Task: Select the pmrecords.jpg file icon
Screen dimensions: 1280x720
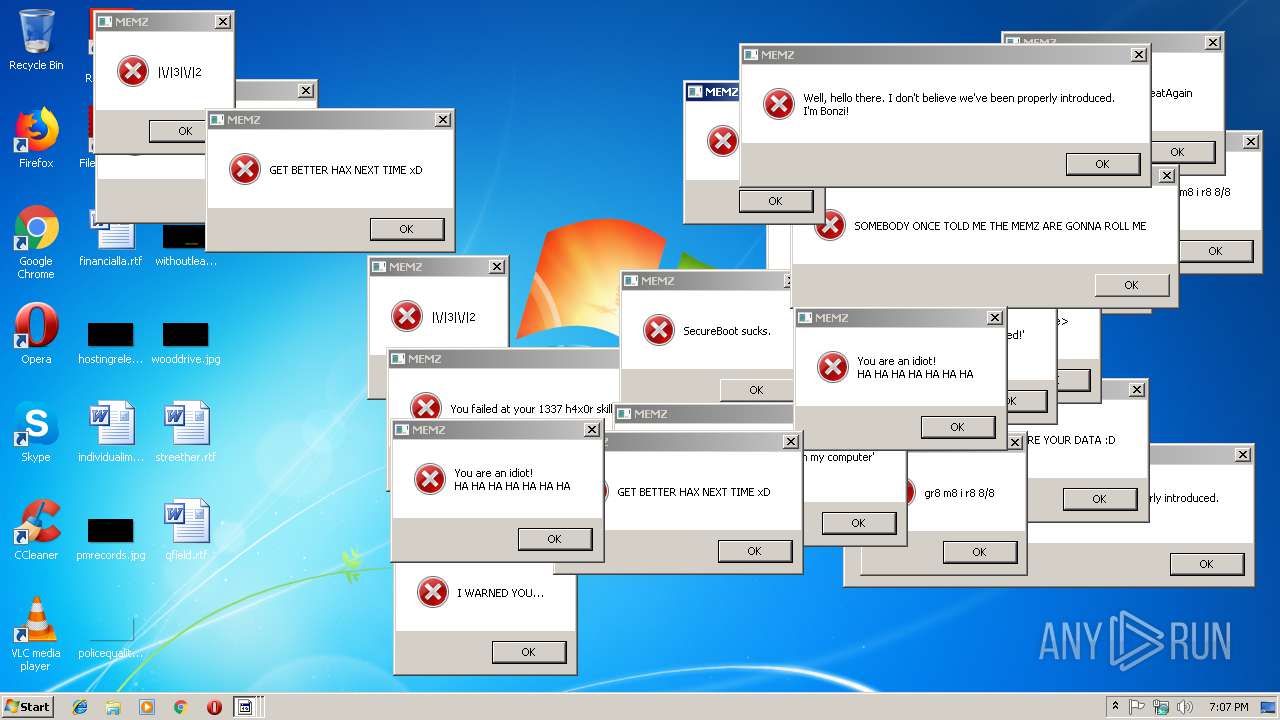Action: pos(111,538)
